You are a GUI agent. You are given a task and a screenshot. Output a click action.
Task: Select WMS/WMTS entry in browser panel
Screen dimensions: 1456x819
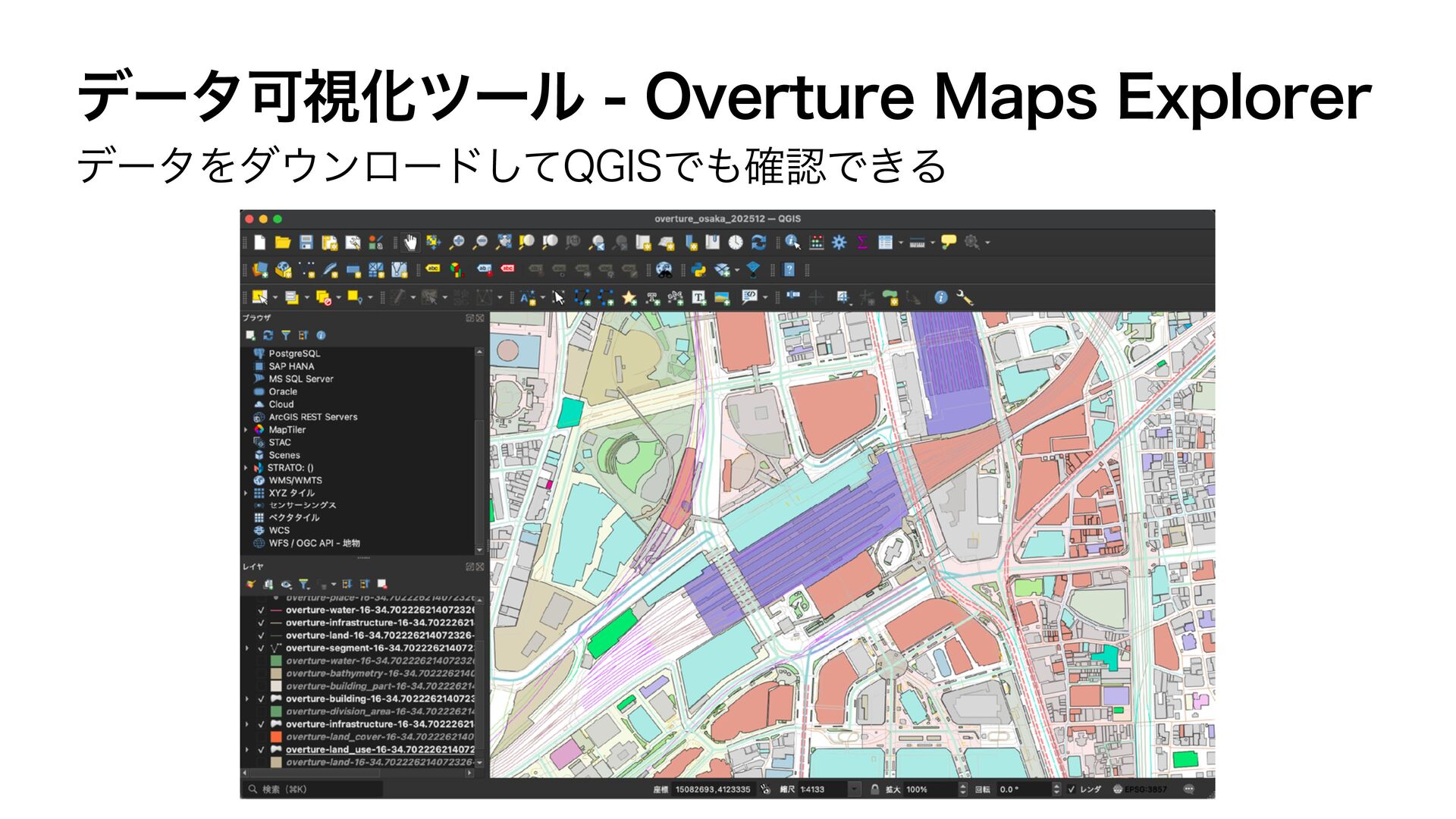click(x=295, y=480)
